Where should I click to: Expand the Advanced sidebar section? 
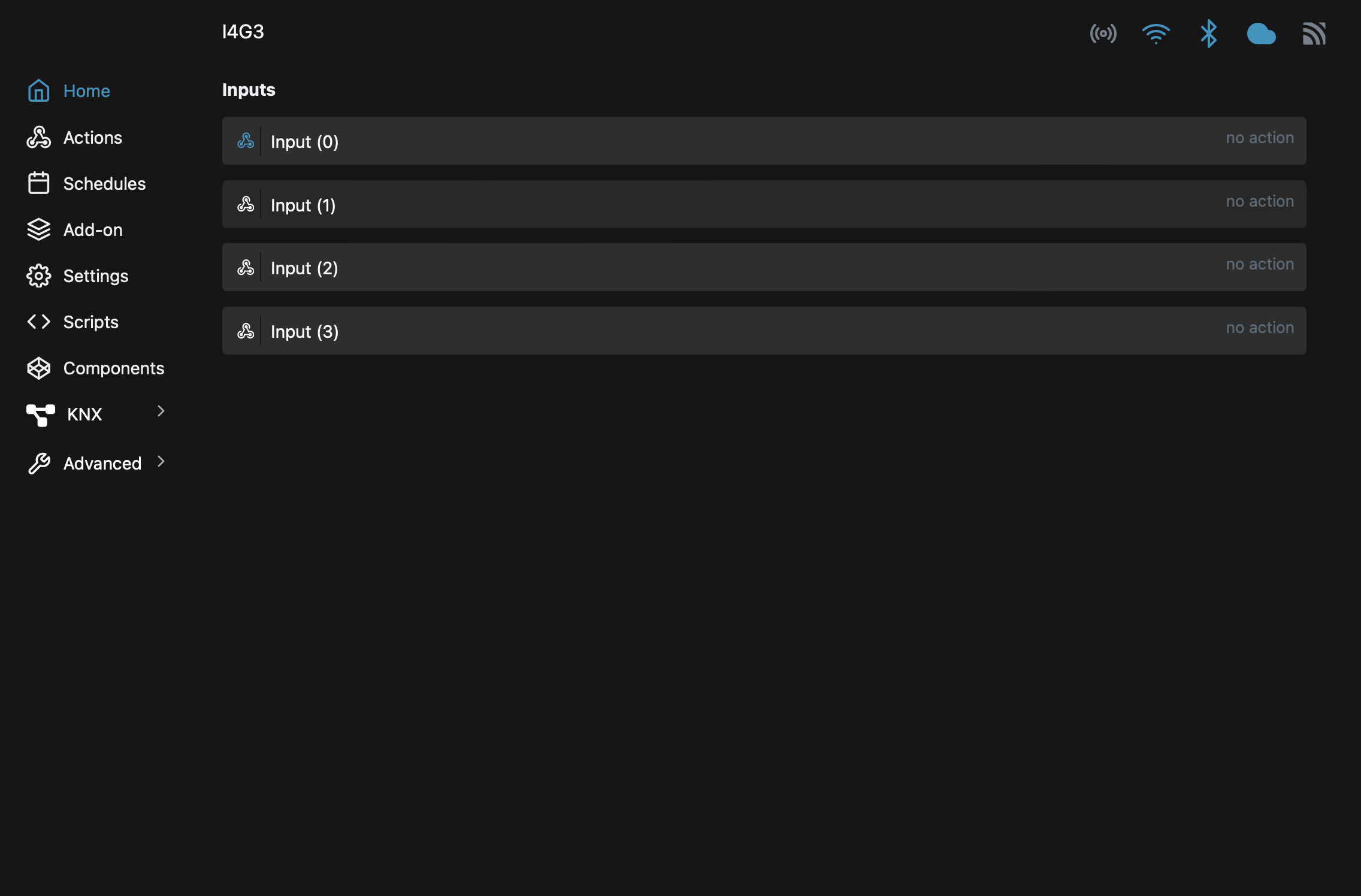point(99,462)
